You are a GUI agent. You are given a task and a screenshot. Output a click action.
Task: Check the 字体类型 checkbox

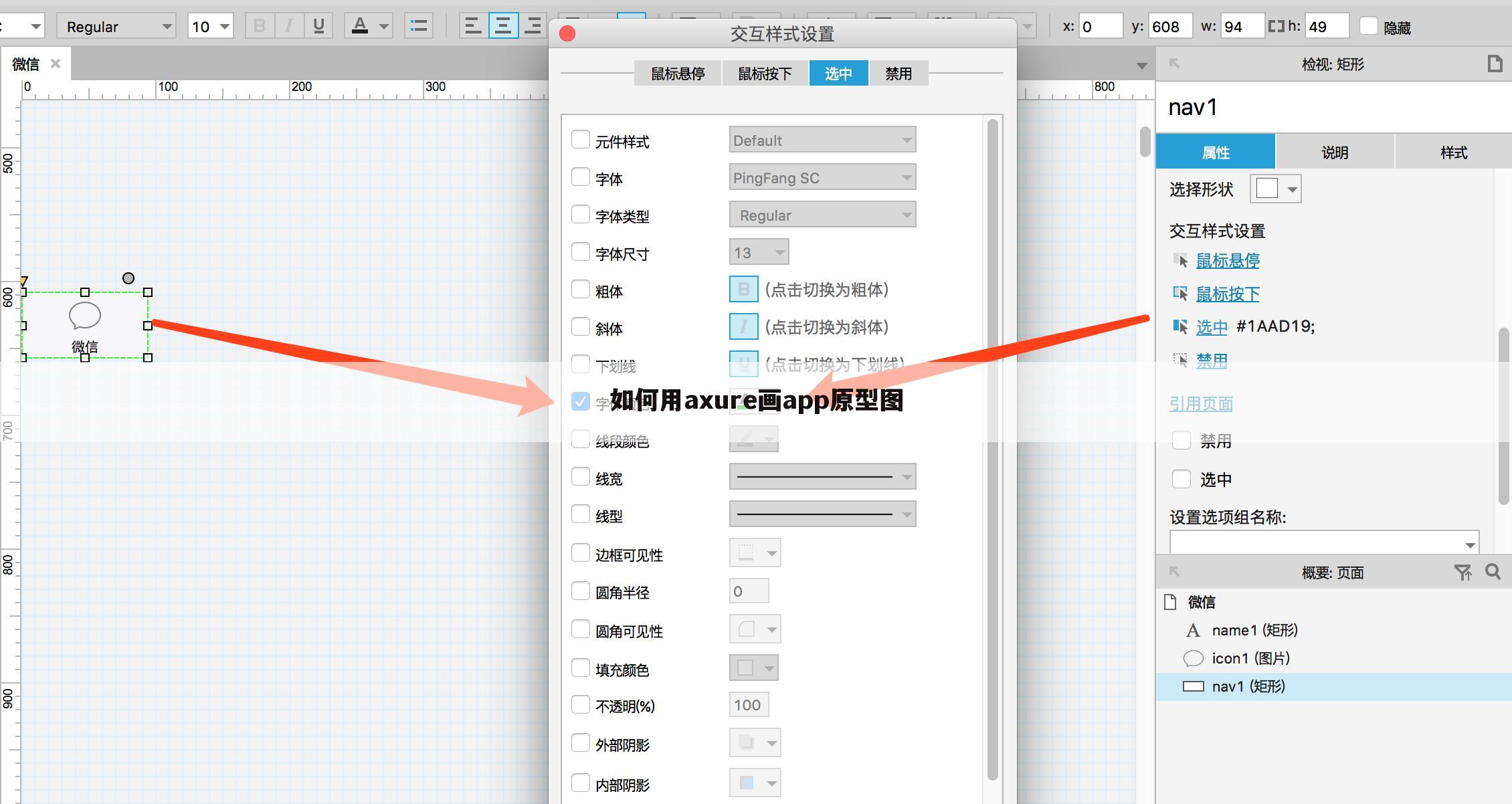[581, 215]
